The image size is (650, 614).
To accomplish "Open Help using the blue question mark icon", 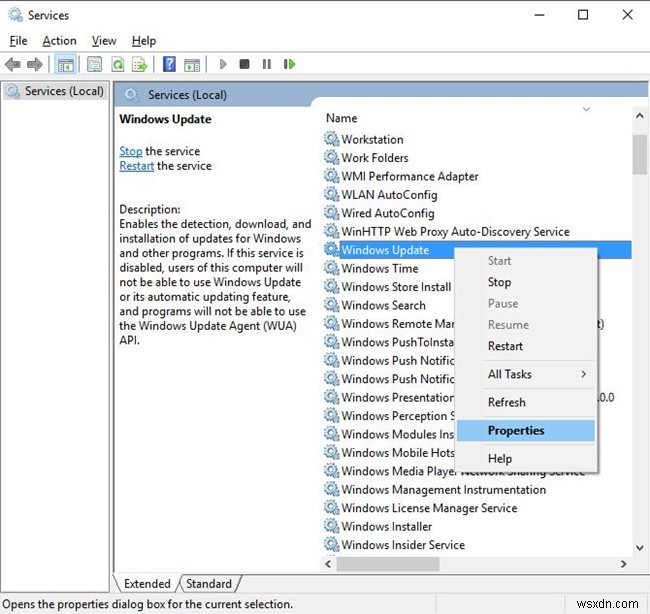I will (169, 65).
